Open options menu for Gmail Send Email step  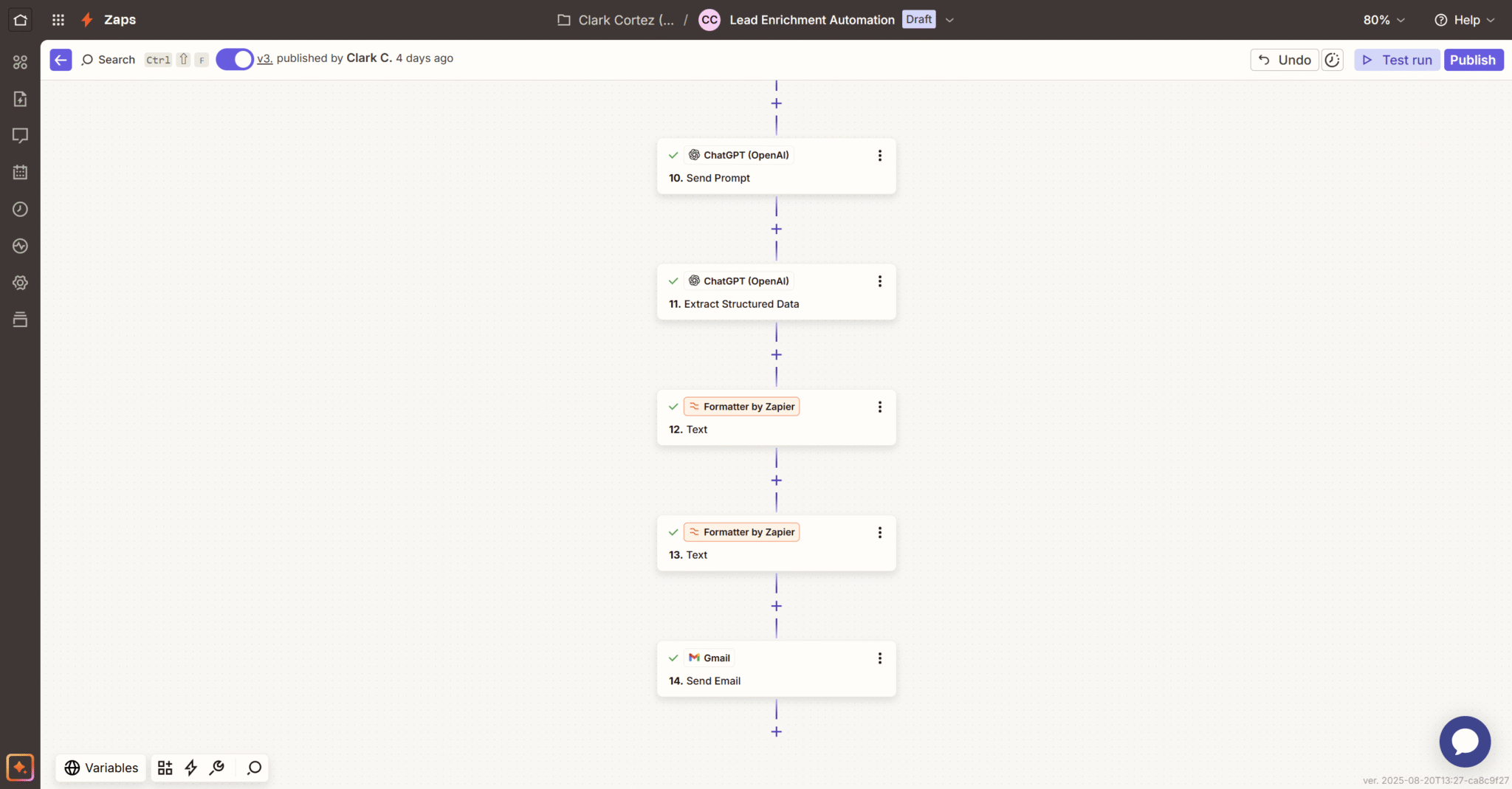click(879, 658)
